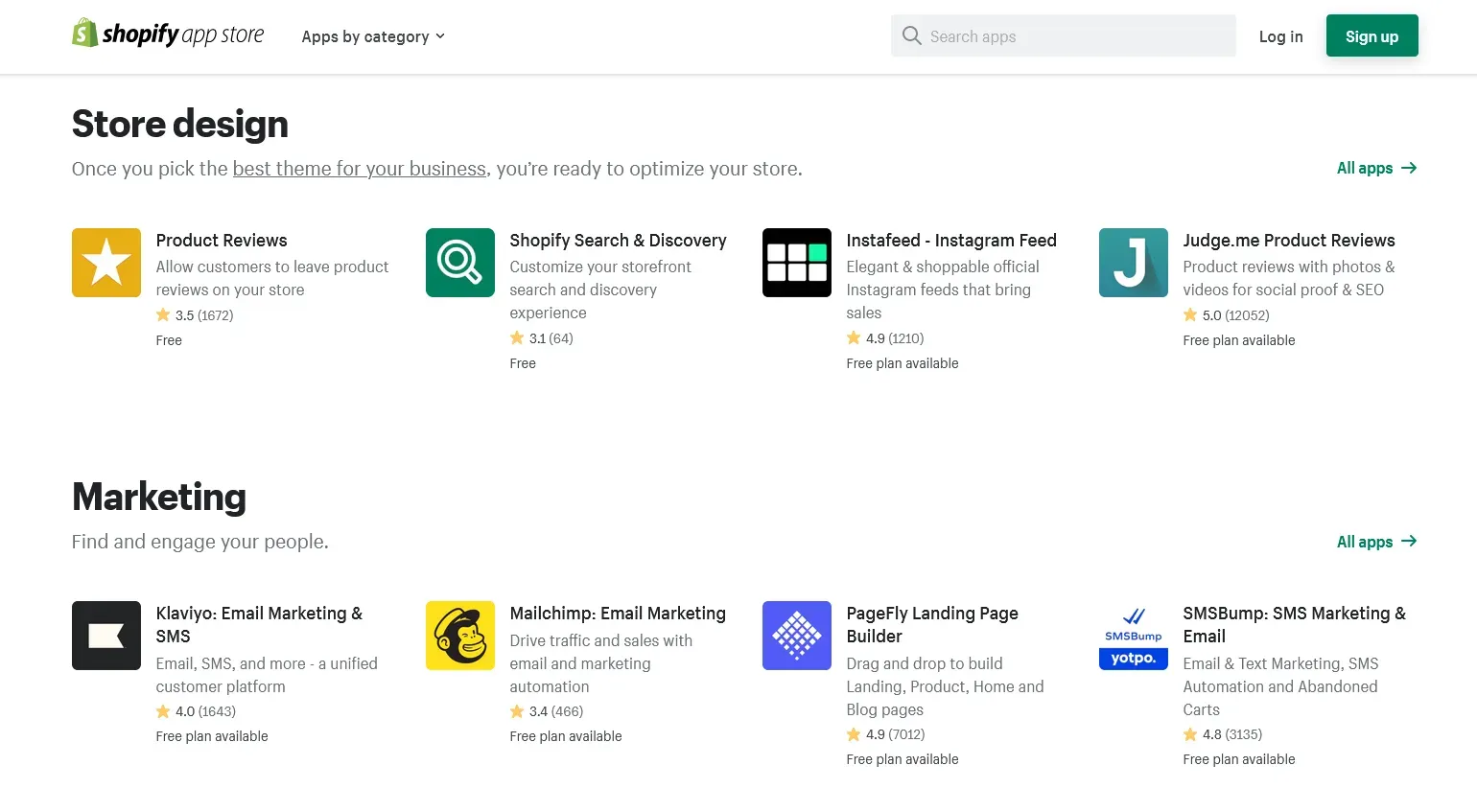Screen dimensions: 1477x812
Task: Click the Sign up button
Action: [x=1371, y=35]
